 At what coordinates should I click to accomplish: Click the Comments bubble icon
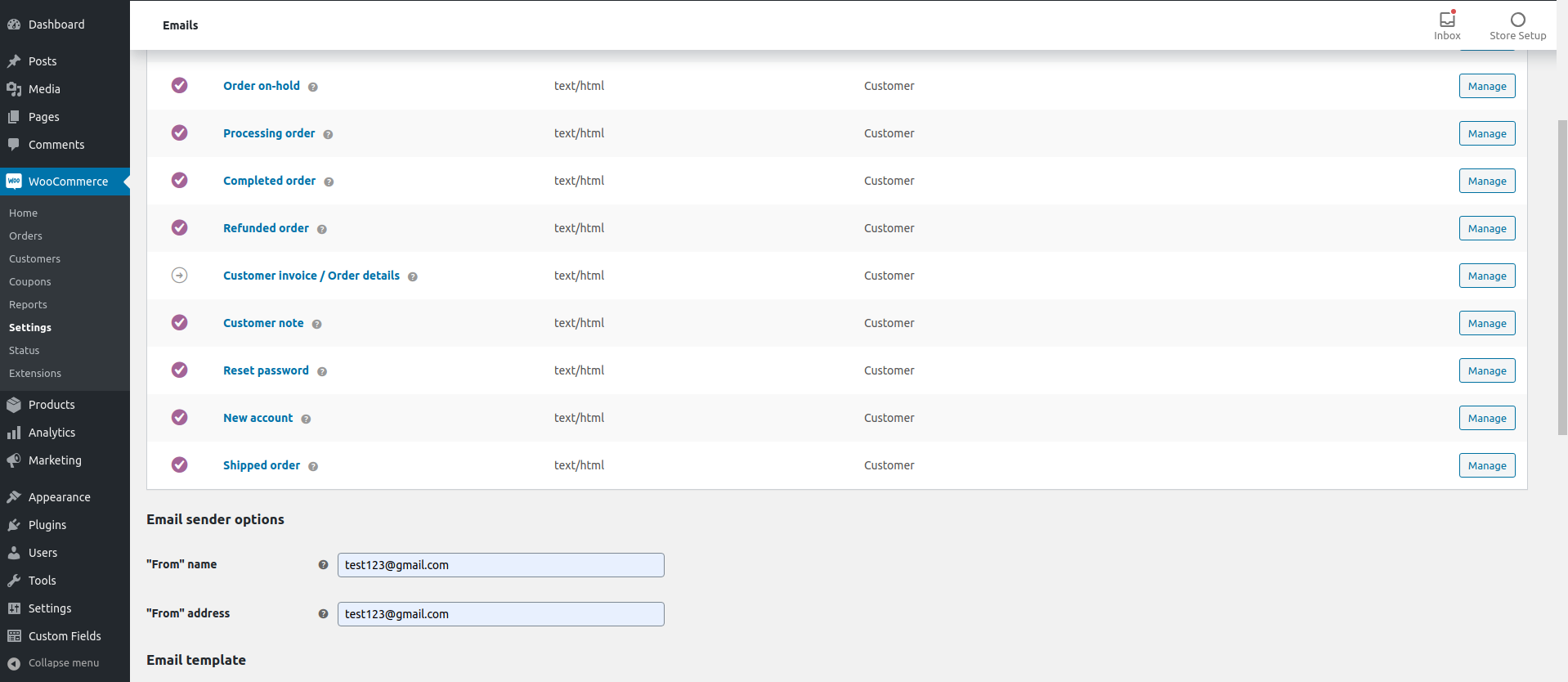point(14,145)
